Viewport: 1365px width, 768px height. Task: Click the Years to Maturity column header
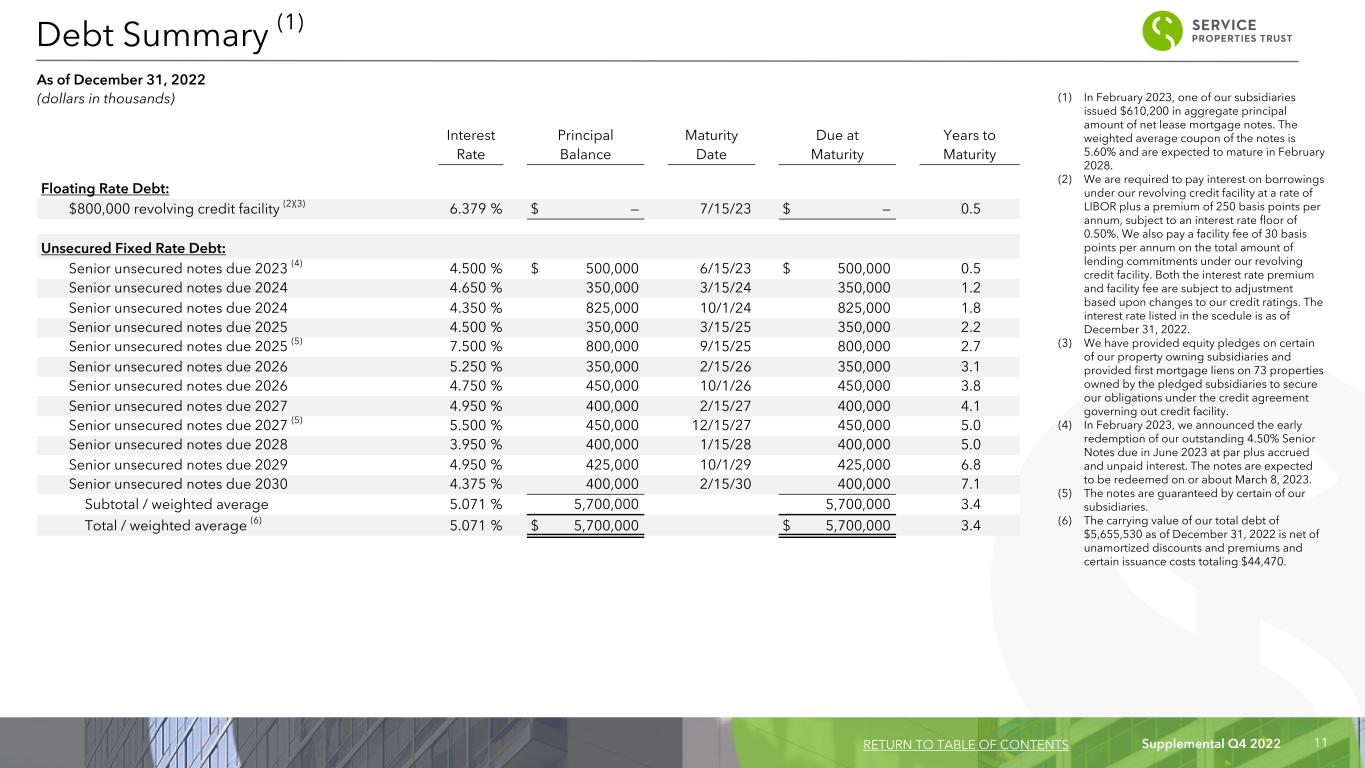tap(969, 145)
